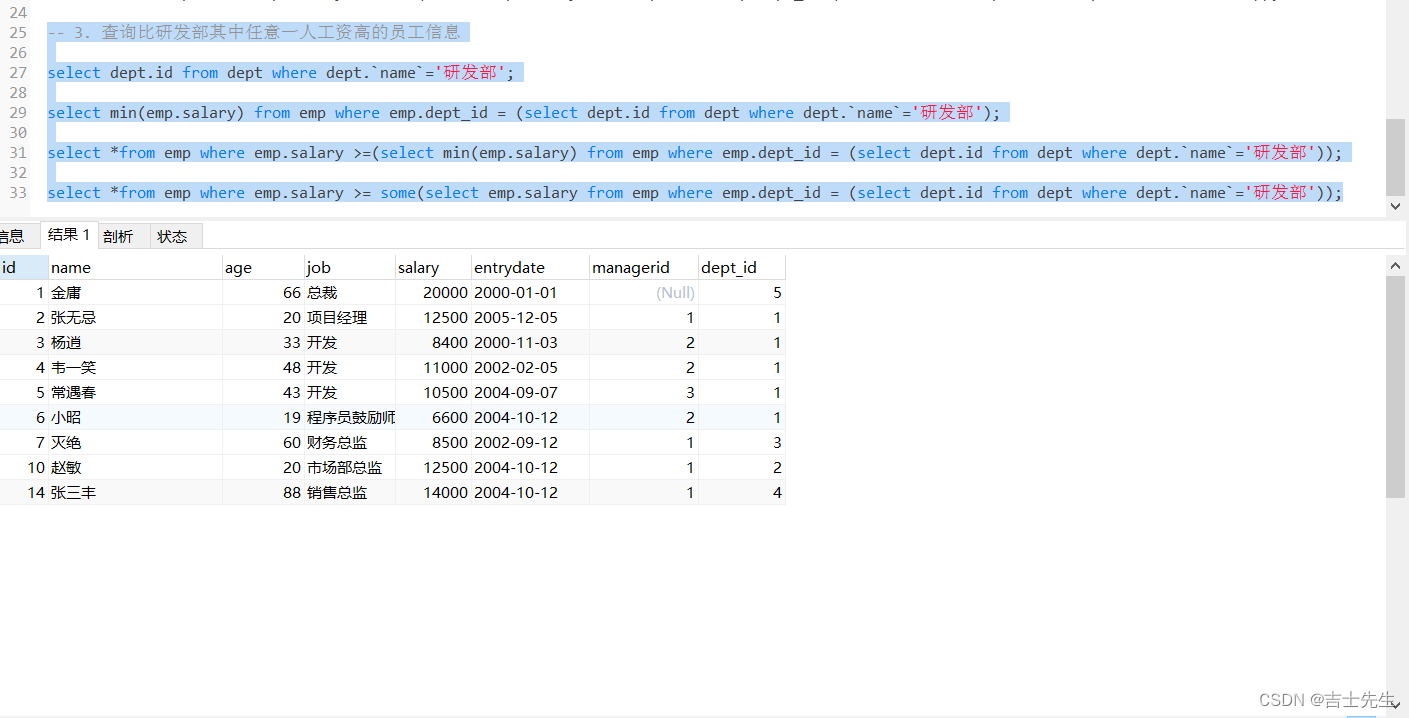Select the cell containing 金庸

[x=135, y=293]
